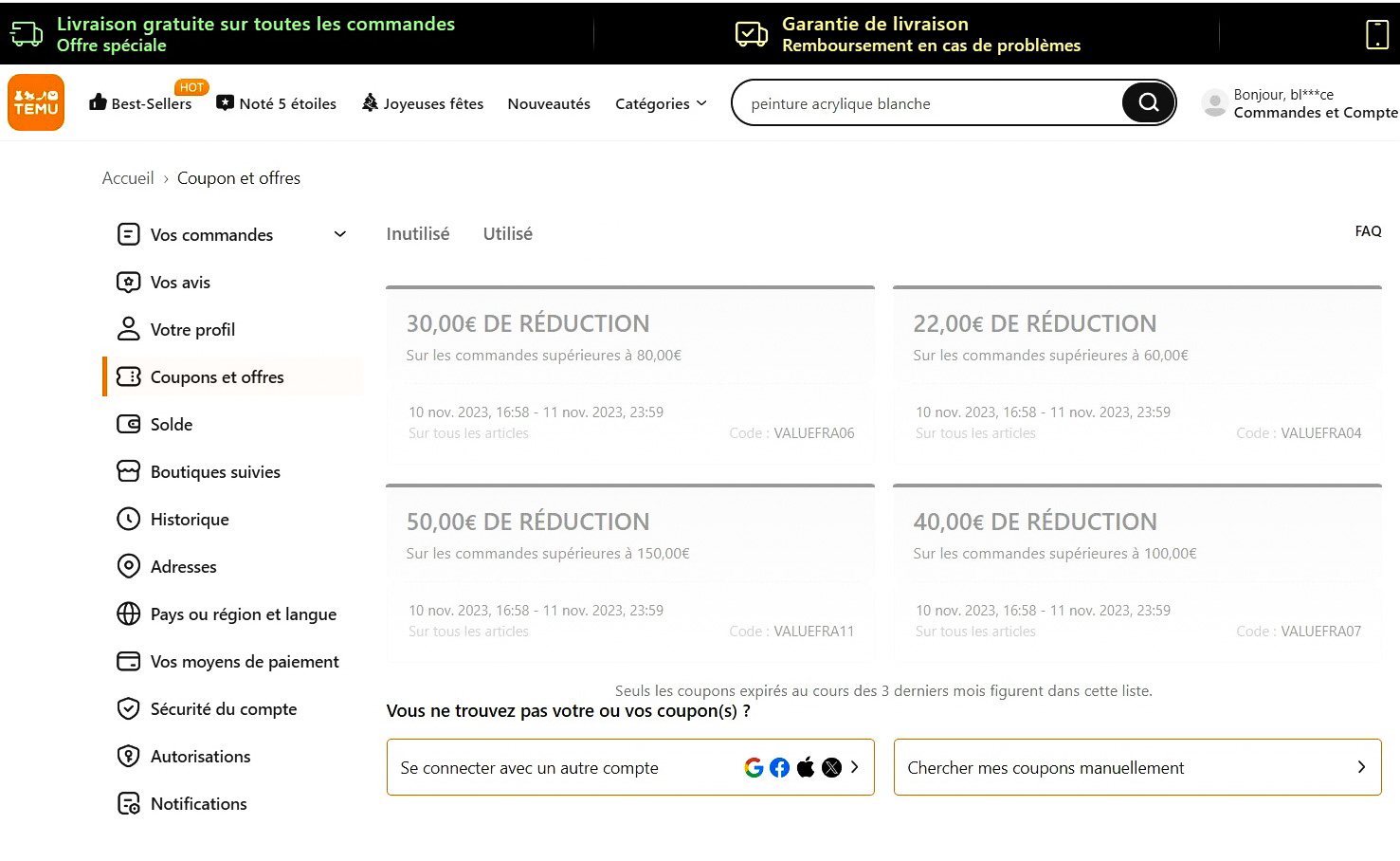This screenshot has width=1400, height=861.
Task: Sign in using the Facebook icon
Action: point(779,767)
